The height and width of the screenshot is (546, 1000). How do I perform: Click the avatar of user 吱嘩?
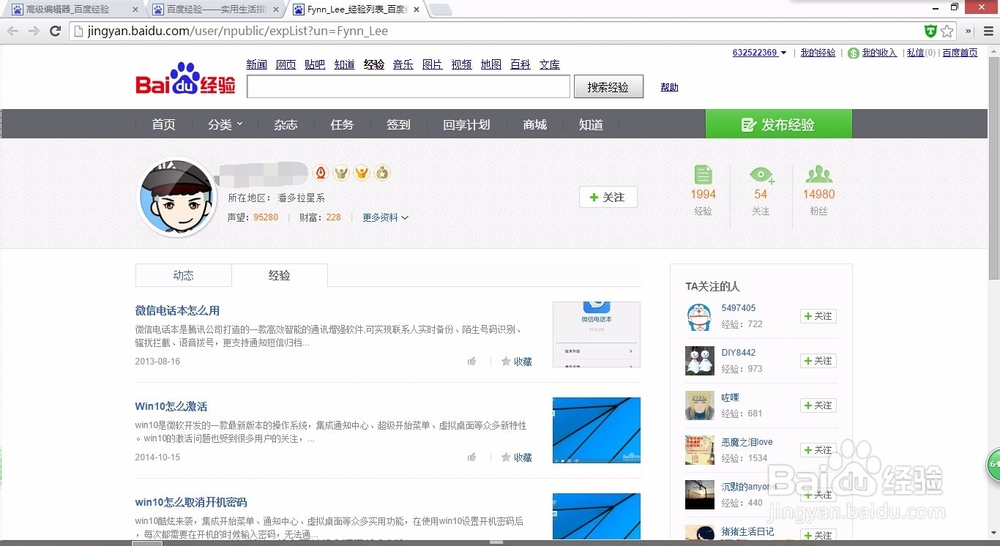point(700,406)
